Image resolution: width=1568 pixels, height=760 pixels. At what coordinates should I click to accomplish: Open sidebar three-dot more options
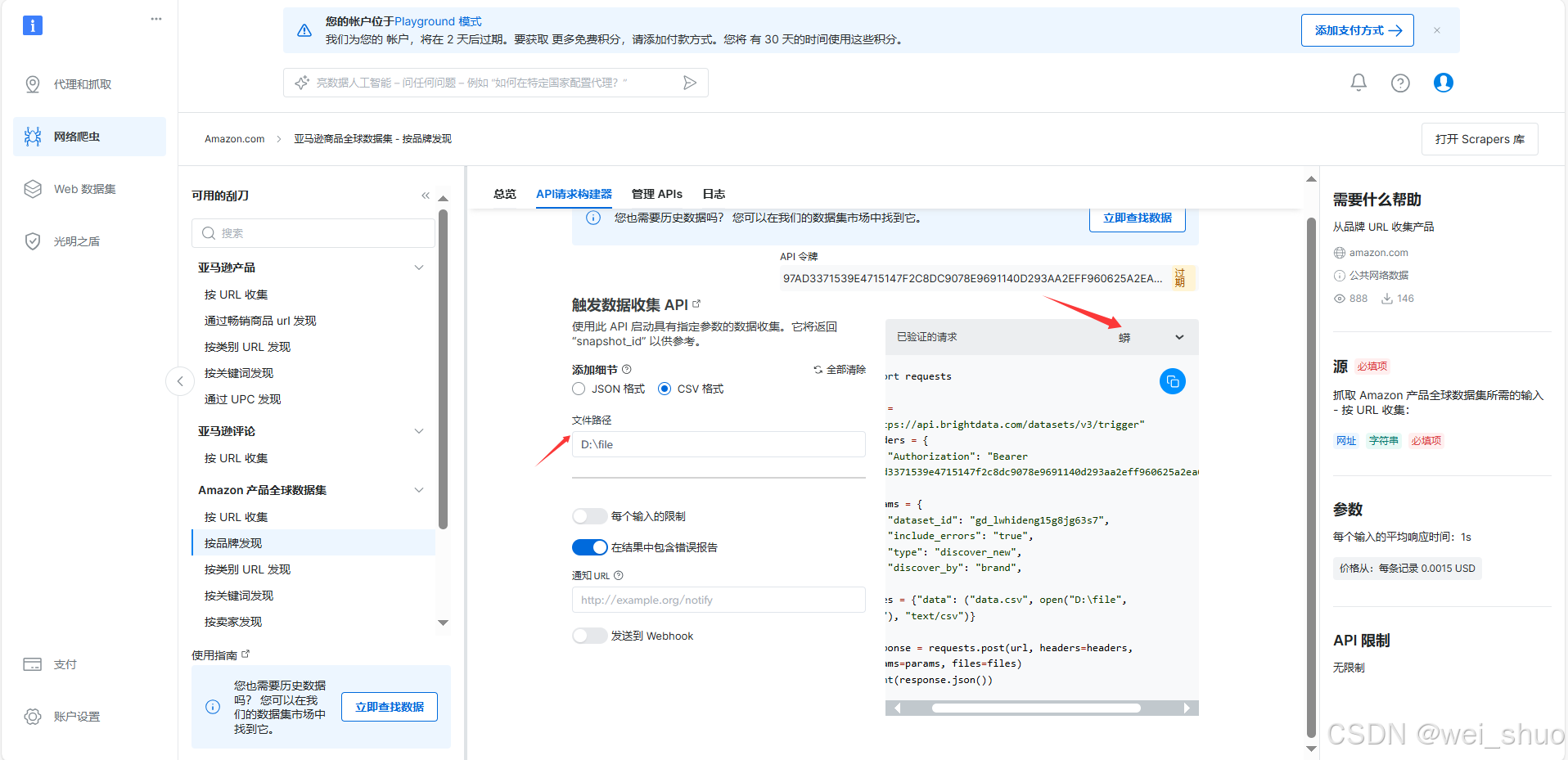click(x=156, y=19)
